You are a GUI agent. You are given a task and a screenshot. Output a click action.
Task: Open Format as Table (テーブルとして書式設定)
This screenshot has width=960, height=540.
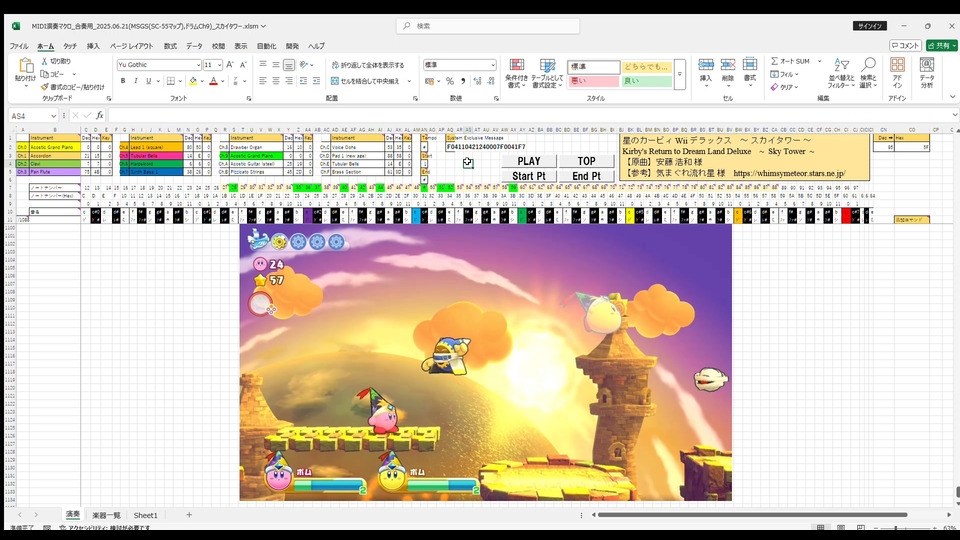547,73
